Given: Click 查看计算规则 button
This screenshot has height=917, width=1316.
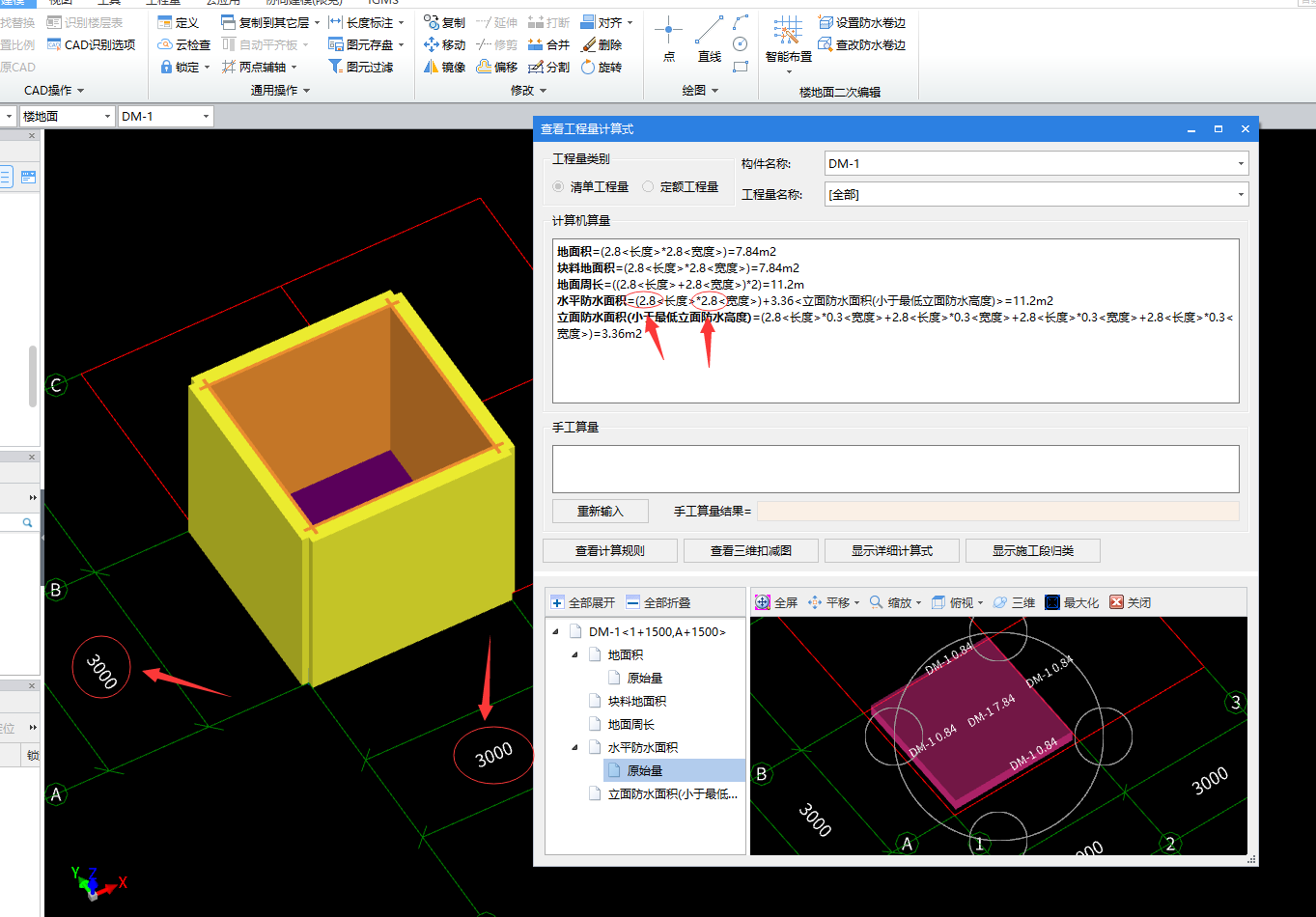Looking at the screenshot, I should 610,550.
